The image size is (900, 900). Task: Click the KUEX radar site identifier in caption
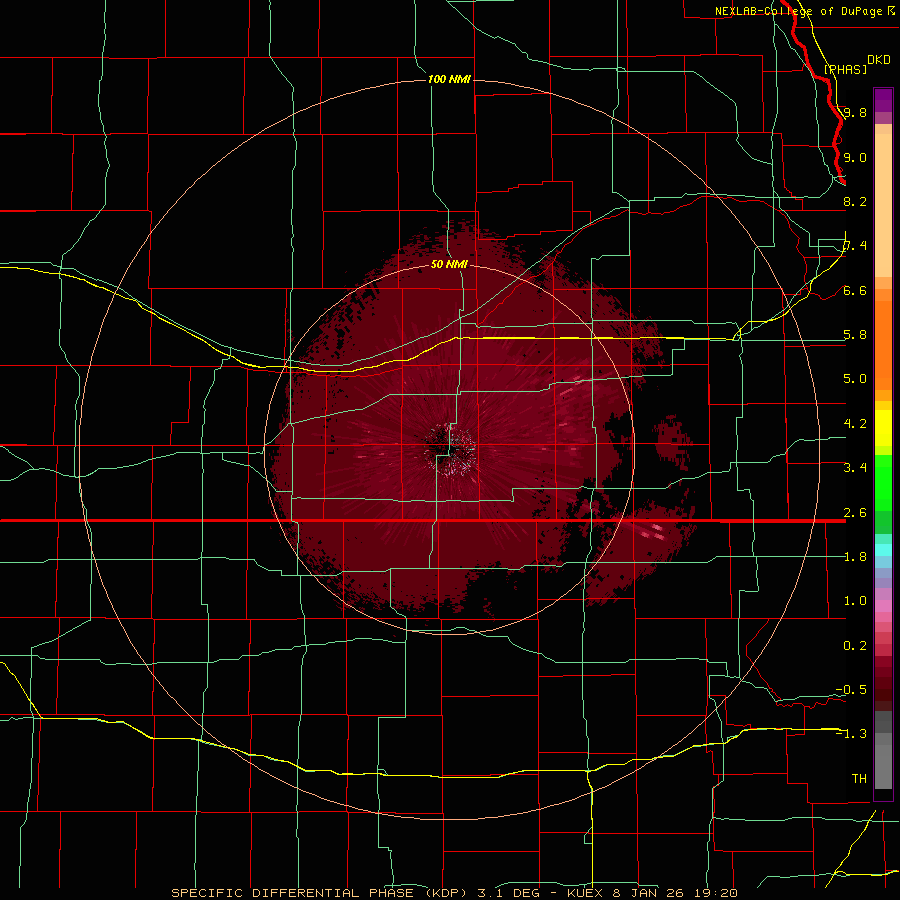coord(585,893)
